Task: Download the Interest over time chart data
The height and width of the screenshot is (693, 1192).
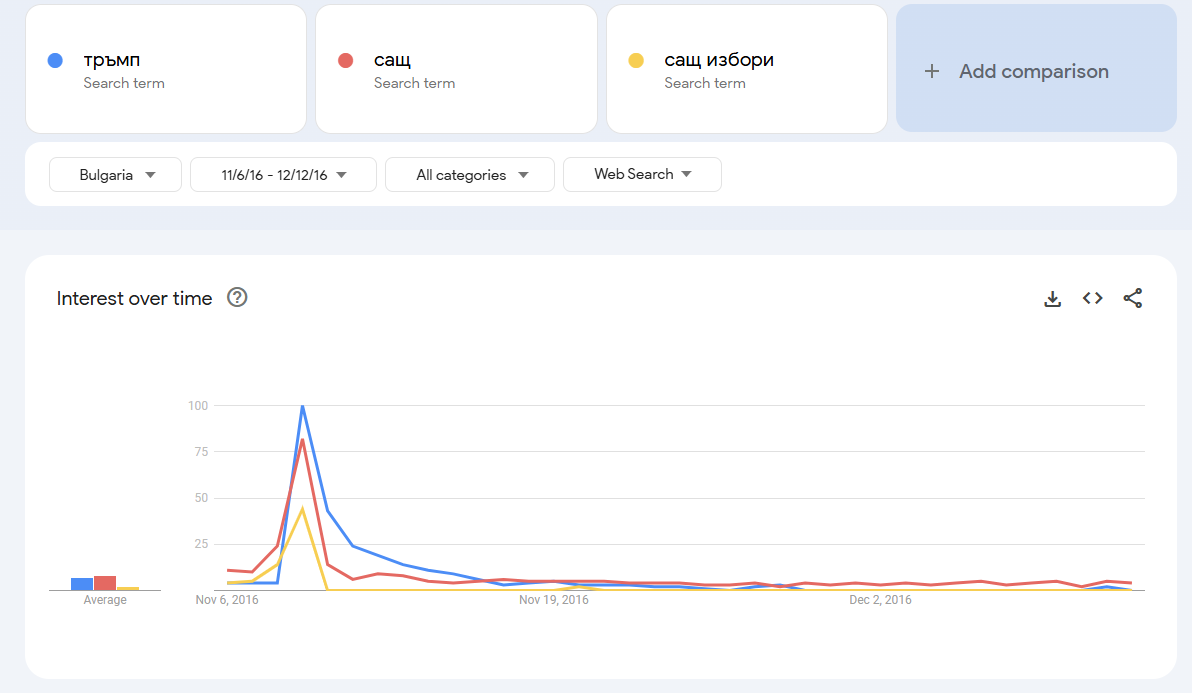Action: coord(1052,299)
